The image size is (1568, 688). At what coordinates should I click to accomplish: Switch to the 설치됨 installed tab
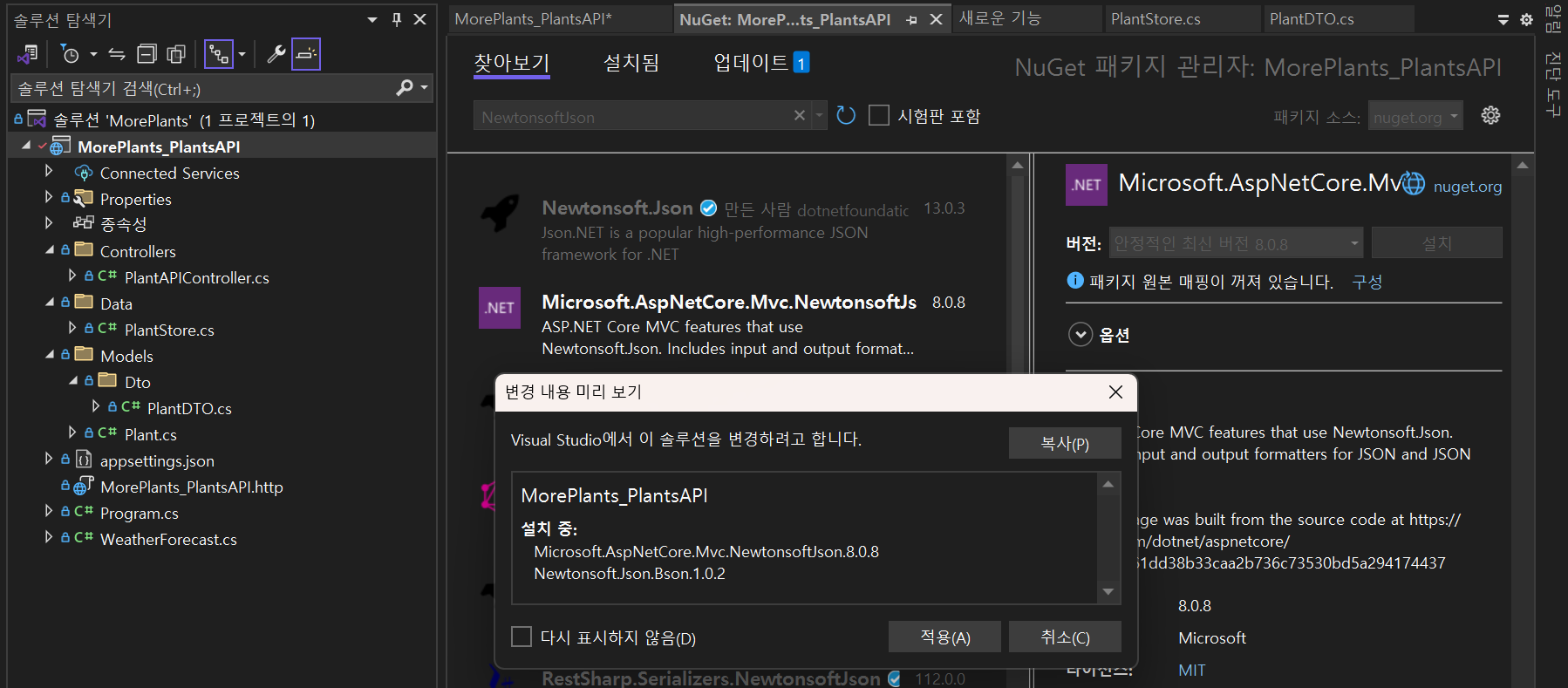click(x=631, y=63)
